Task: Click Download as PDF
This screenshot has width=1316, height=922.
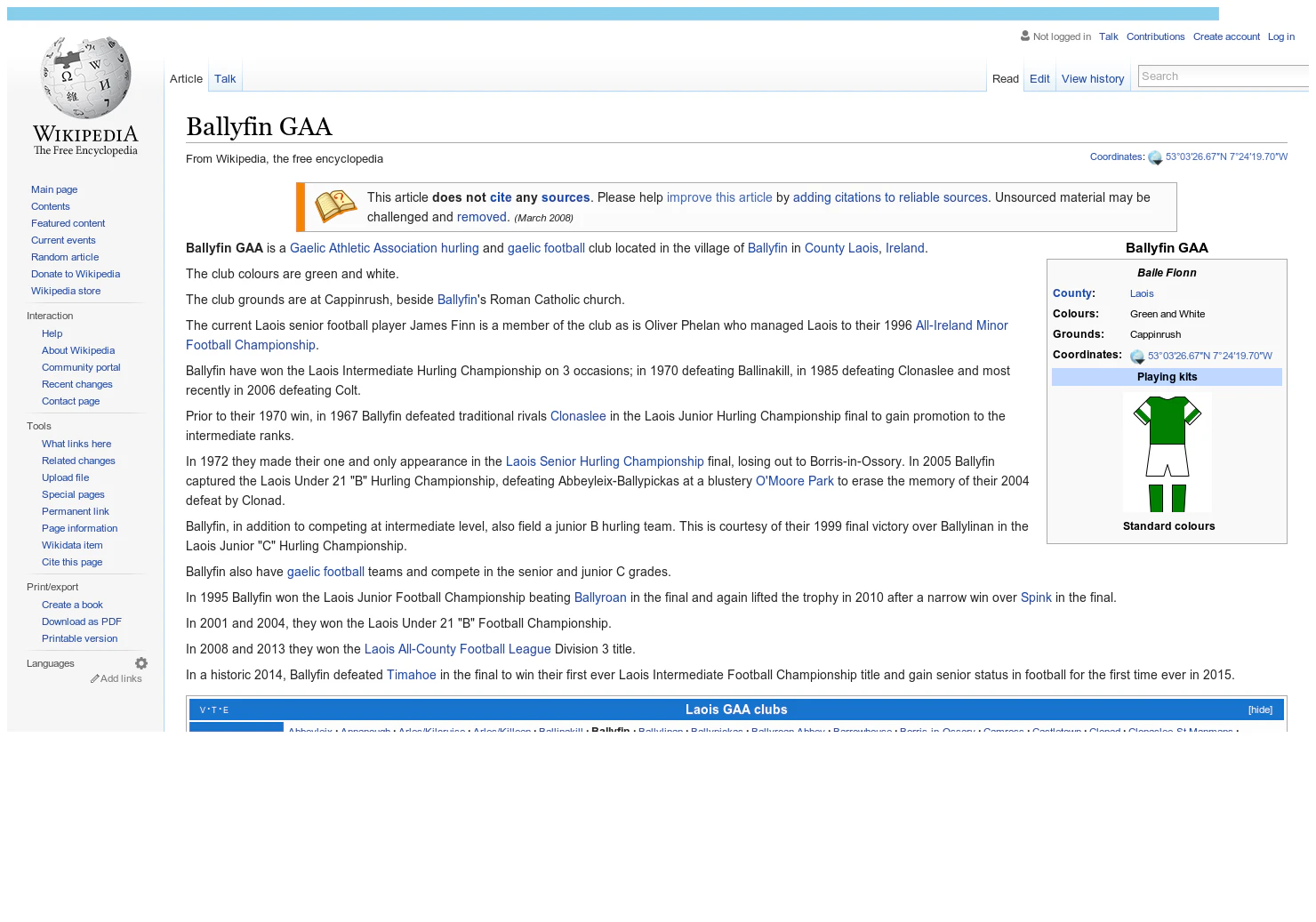Action: pyautogui.click(x=82, y=621)
